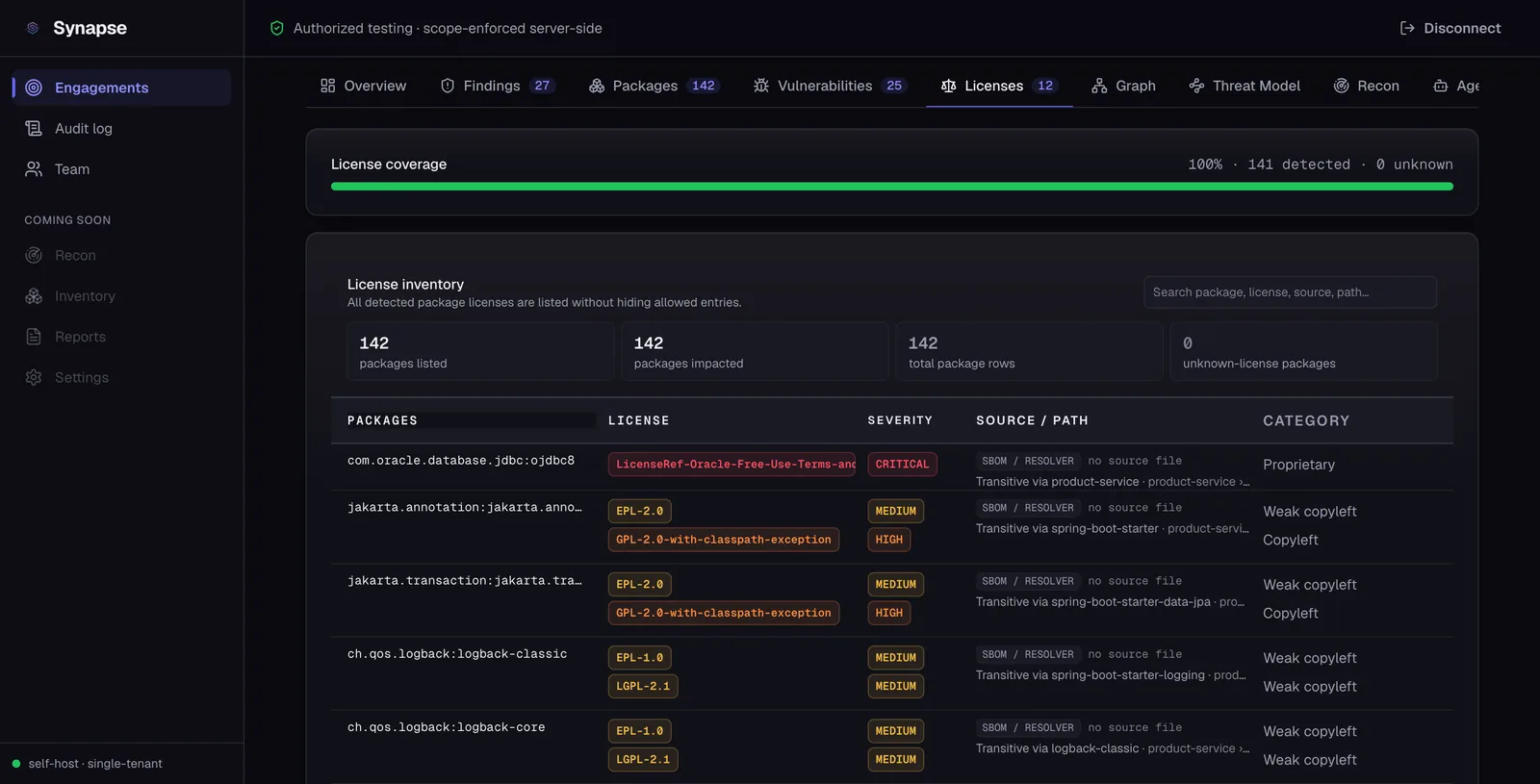Click the 142 packages impacted card
Screen dimensions: 1540x784
pos(755,351)
